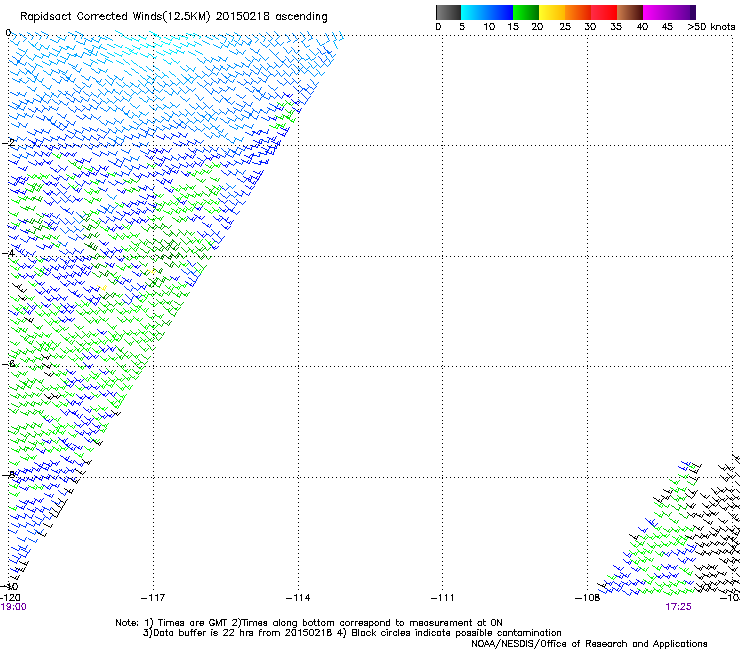The height and width of the screenshot is (650, 740).
Task: Select the purple 45-50 knots color band
Action: coord(682,12)
